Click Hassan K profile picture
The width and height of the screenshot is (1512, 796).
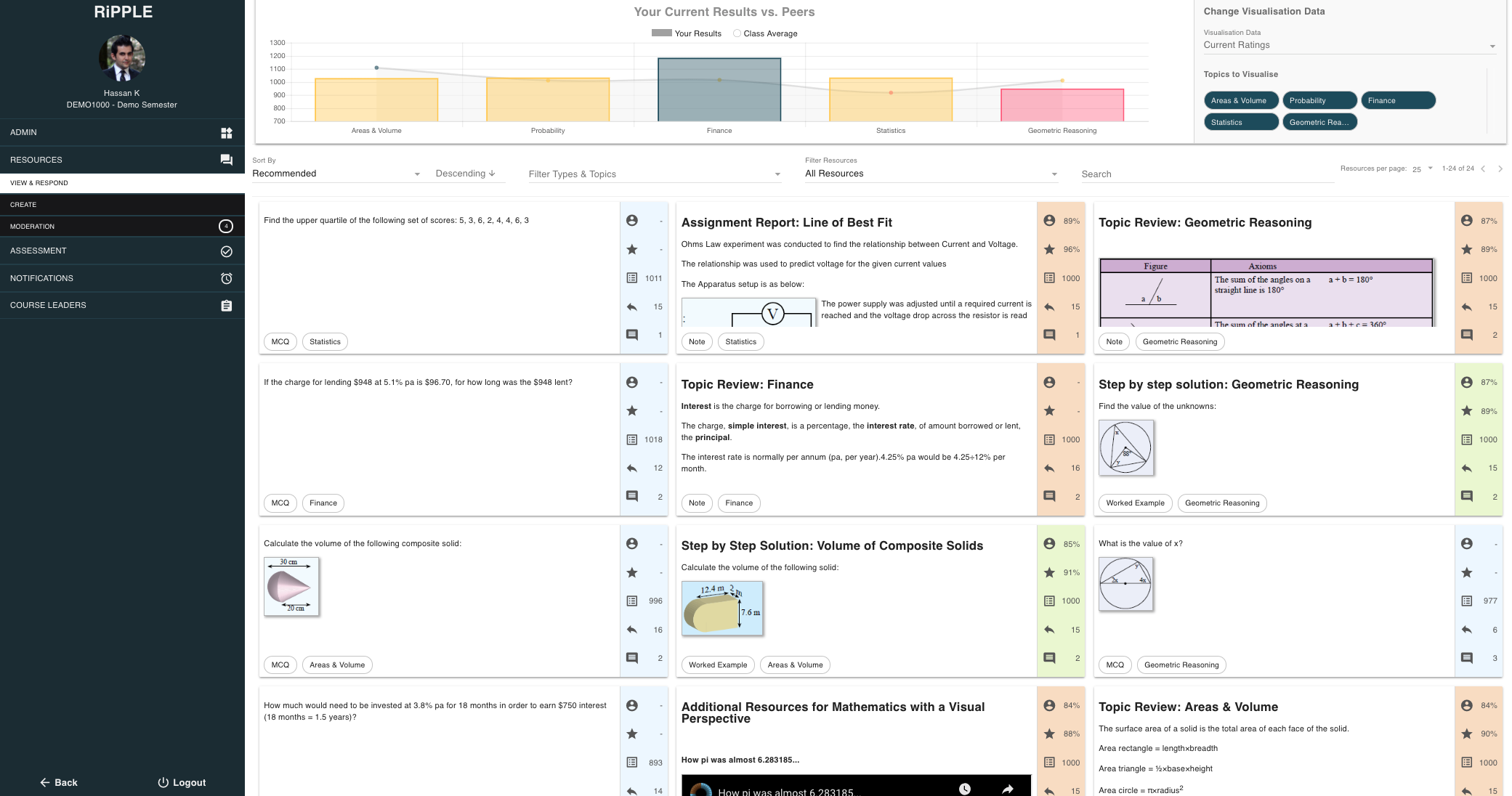(122, 57)
